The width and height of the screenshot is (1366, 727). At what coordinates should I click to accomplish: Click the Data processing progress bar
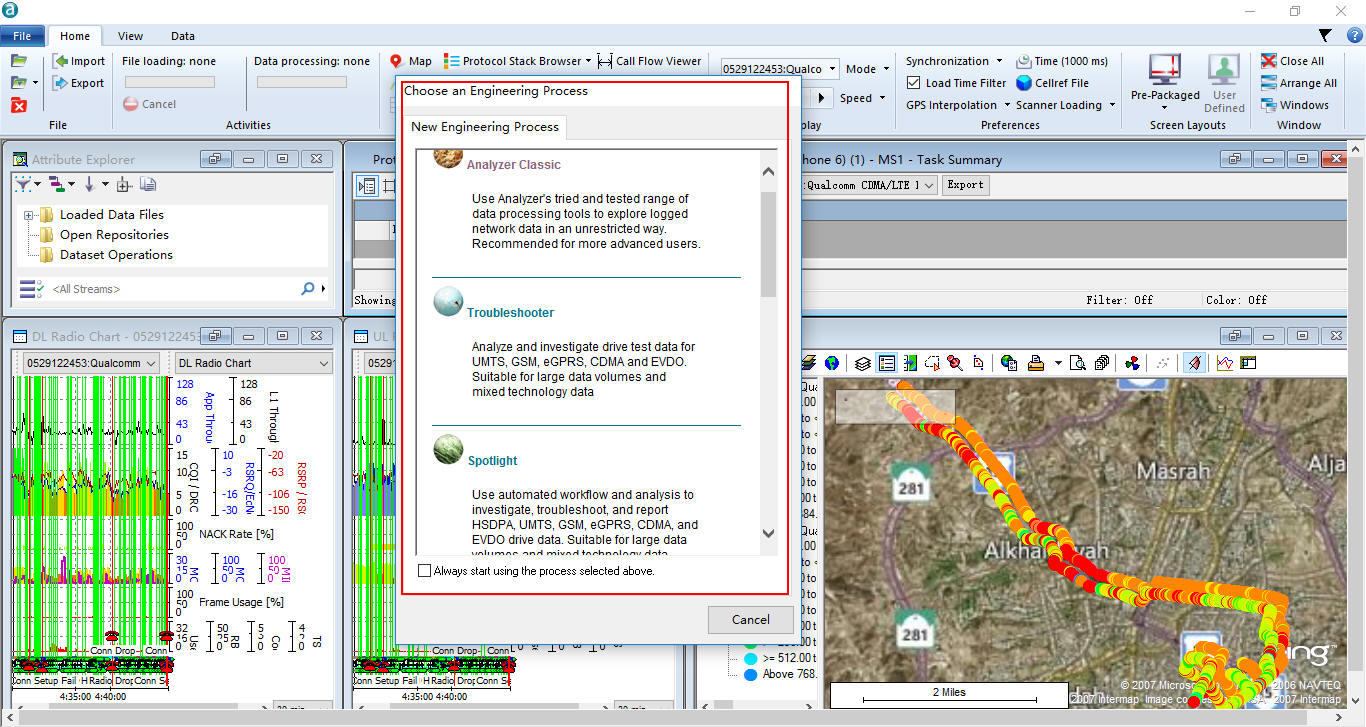point(302,83)
